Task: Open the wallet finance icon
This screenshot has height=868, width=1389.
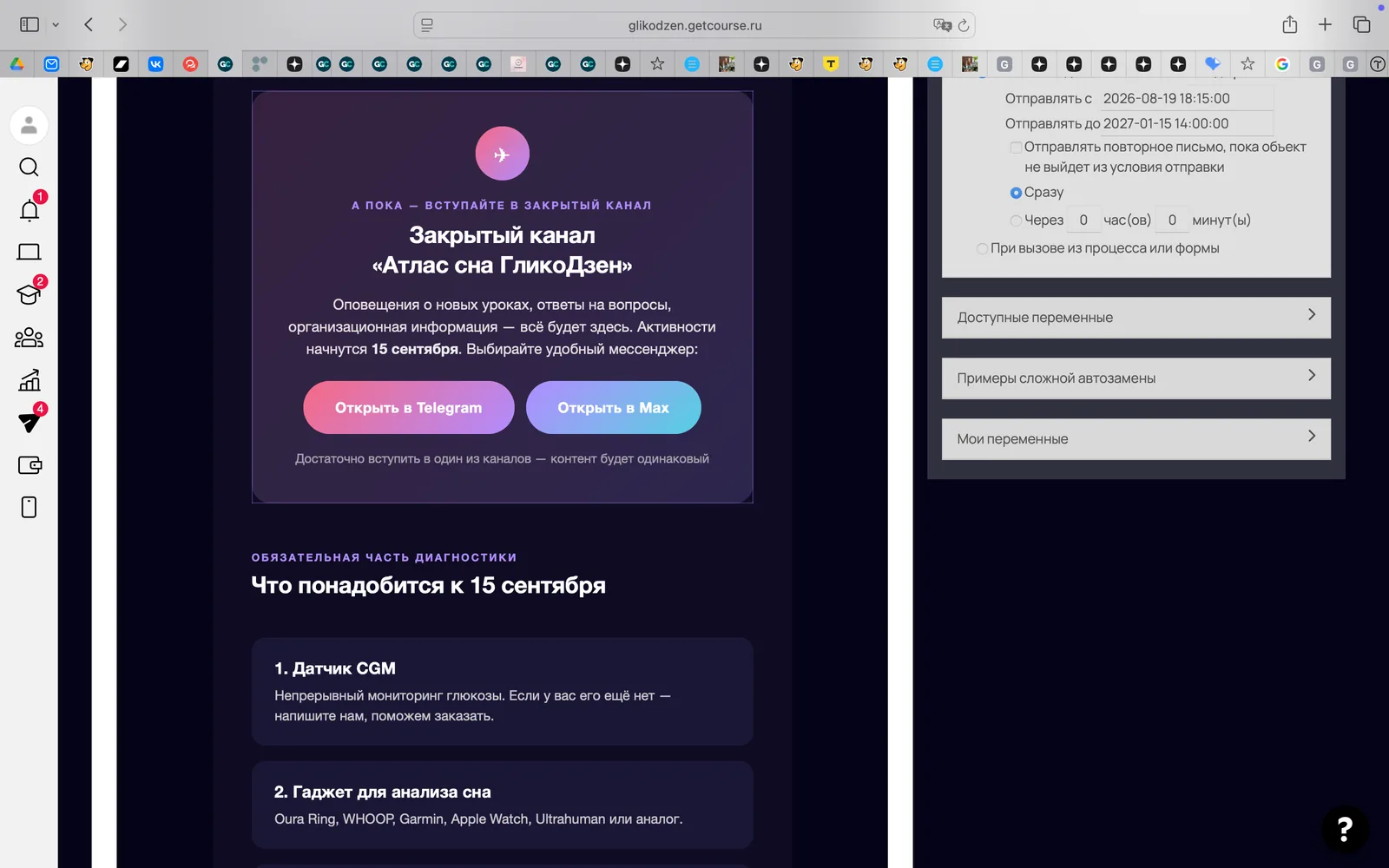Action: (29, 465)
